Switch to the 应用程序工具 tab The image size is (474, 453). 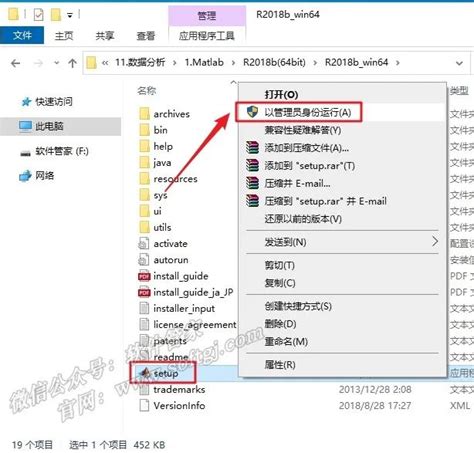207,36
